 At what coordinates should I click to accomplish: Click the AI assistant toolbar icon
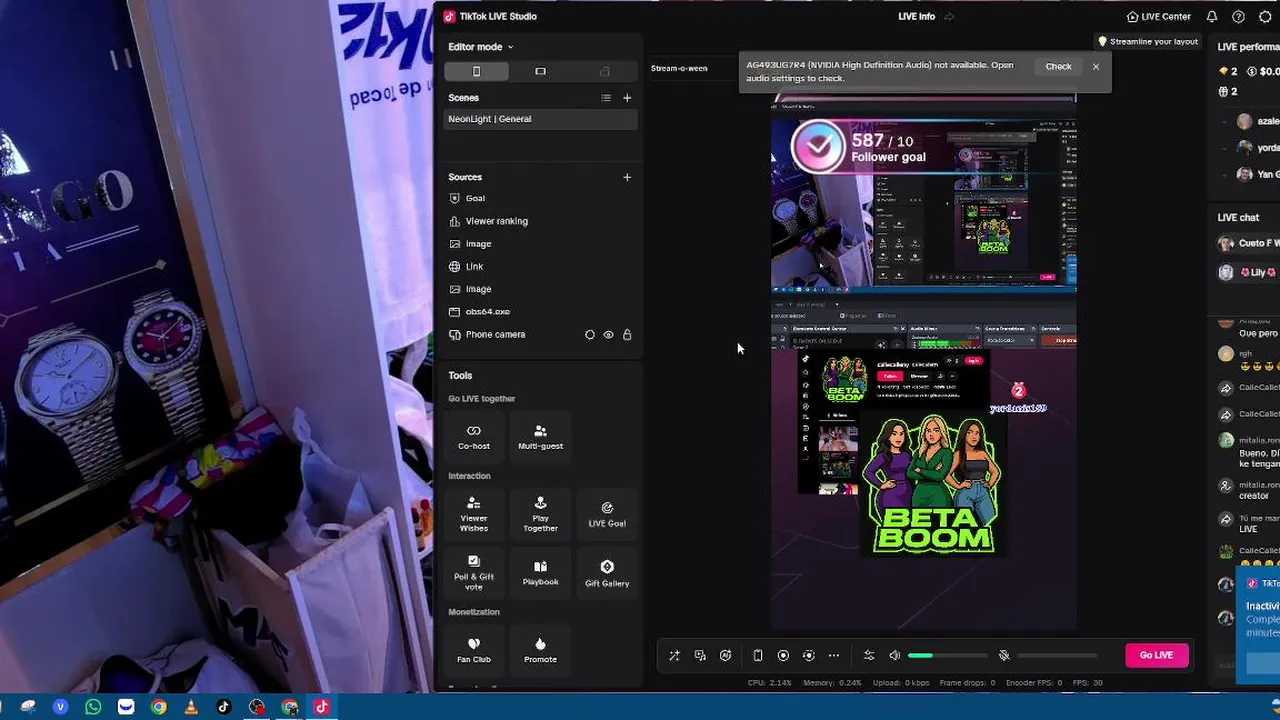(x=726, y=656)
